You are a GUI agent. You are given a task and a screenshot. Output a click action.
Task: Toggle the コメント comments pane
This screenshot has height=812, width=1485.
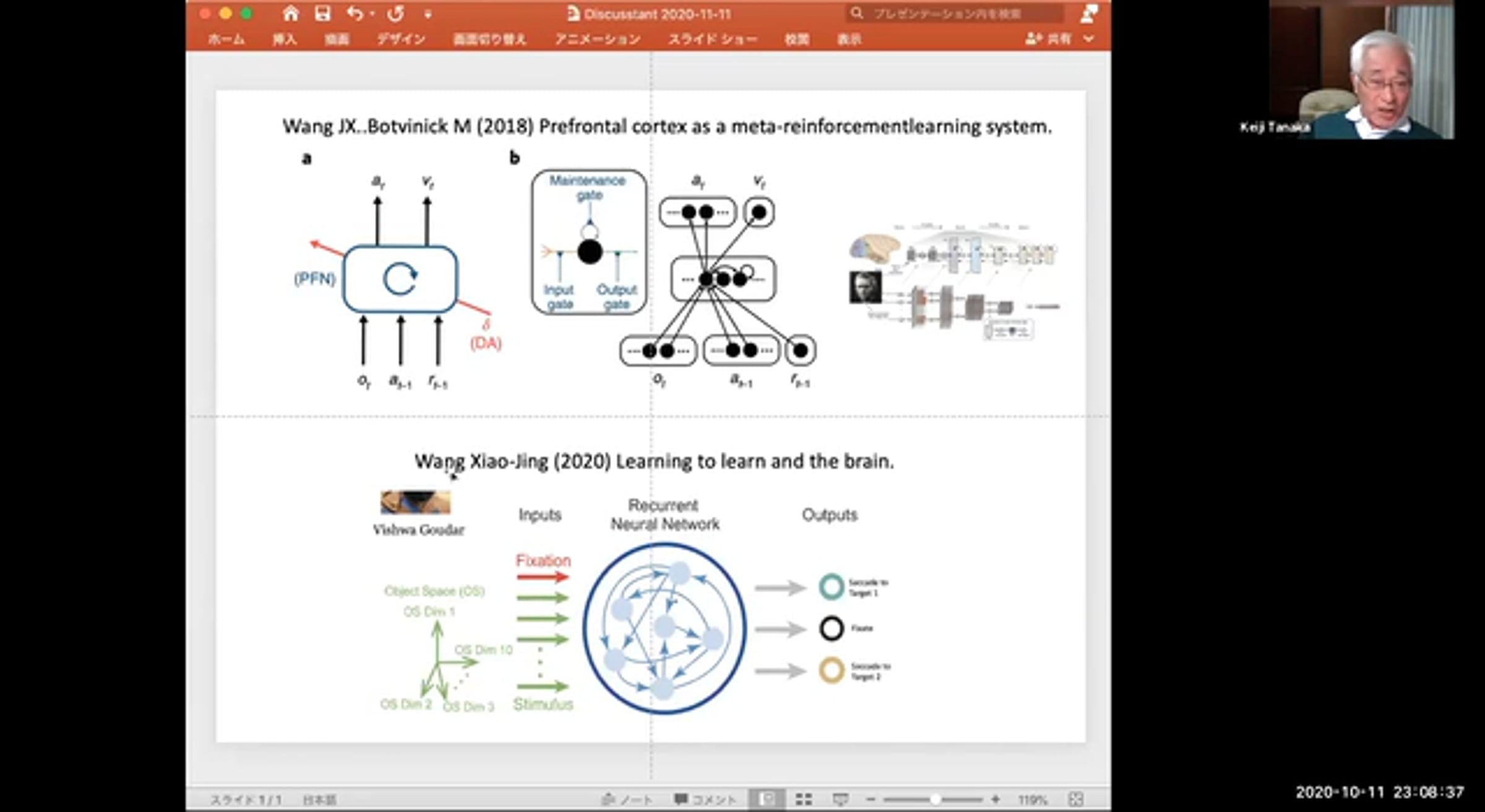(x=705, y=799)
